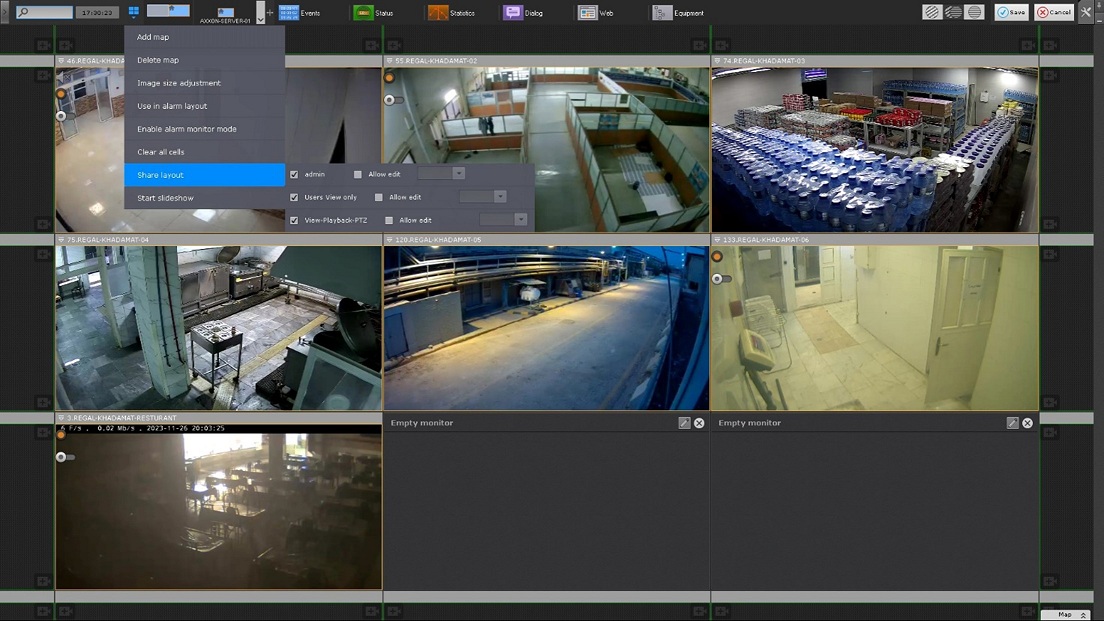Image resolution: width=1104 pixels, height=621 pixels.
Task: Uncheck the admin role checkbox
Action: click(x=294, y=174)
